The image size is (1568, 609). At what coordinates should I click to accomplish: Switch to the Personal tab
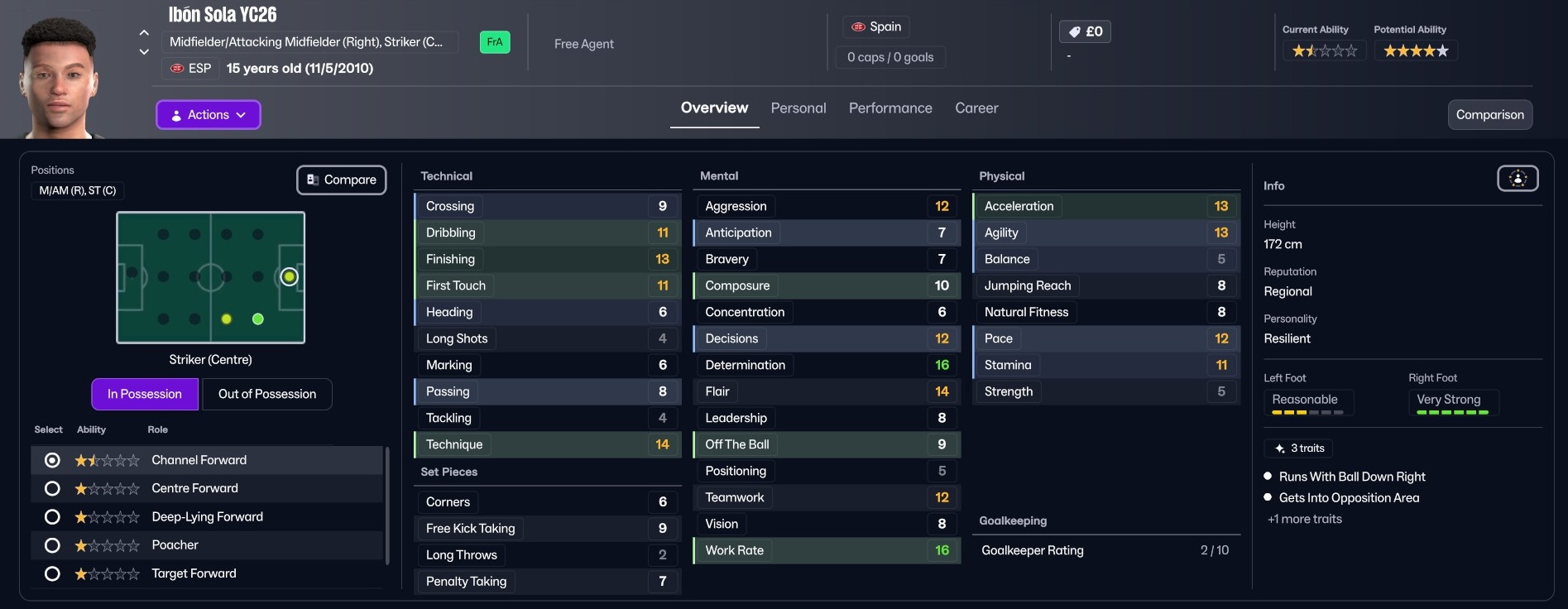click(798, 108)
